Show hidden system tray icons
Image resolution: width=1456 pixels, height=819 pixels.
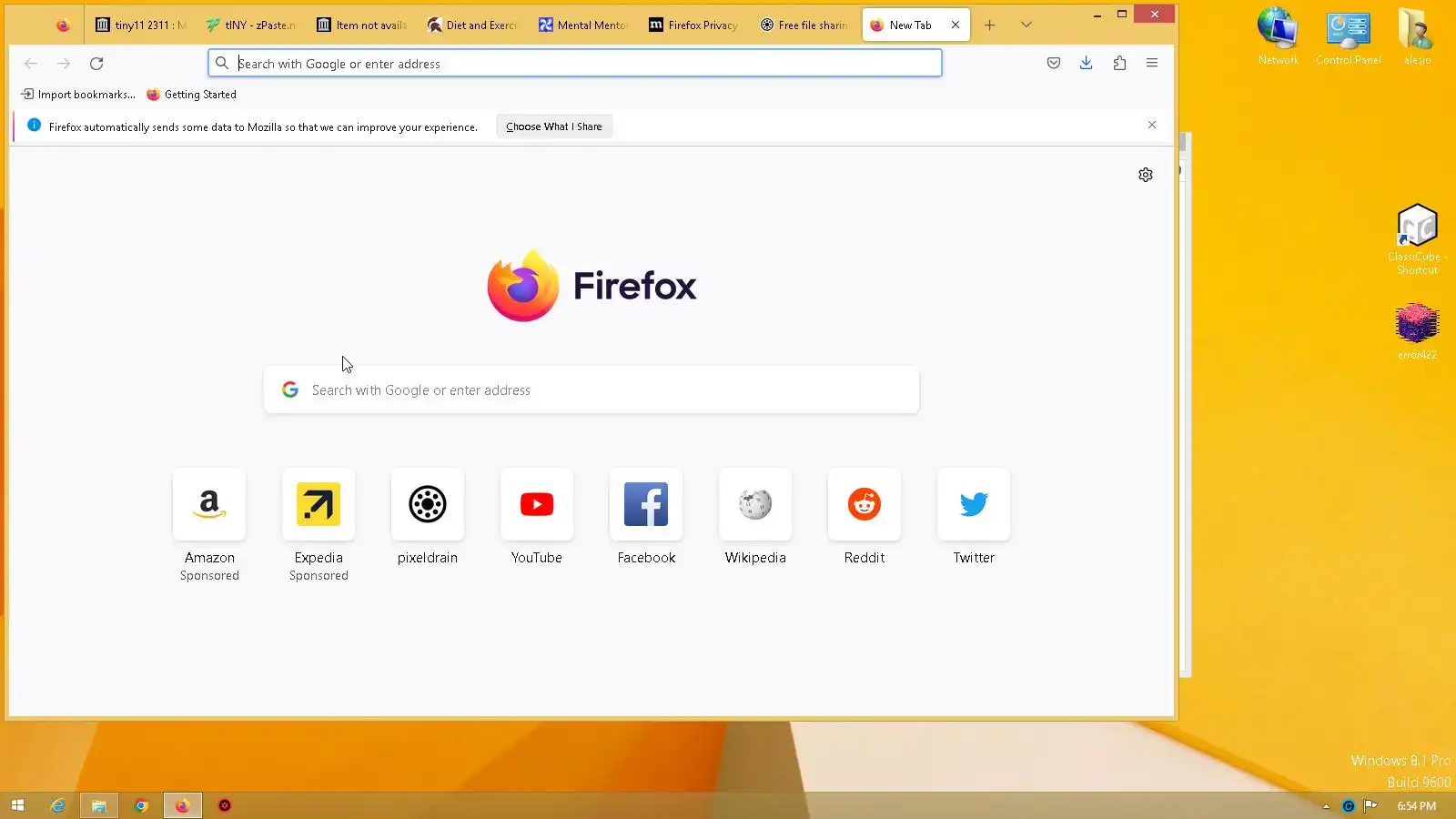(x=1326, y=806)
